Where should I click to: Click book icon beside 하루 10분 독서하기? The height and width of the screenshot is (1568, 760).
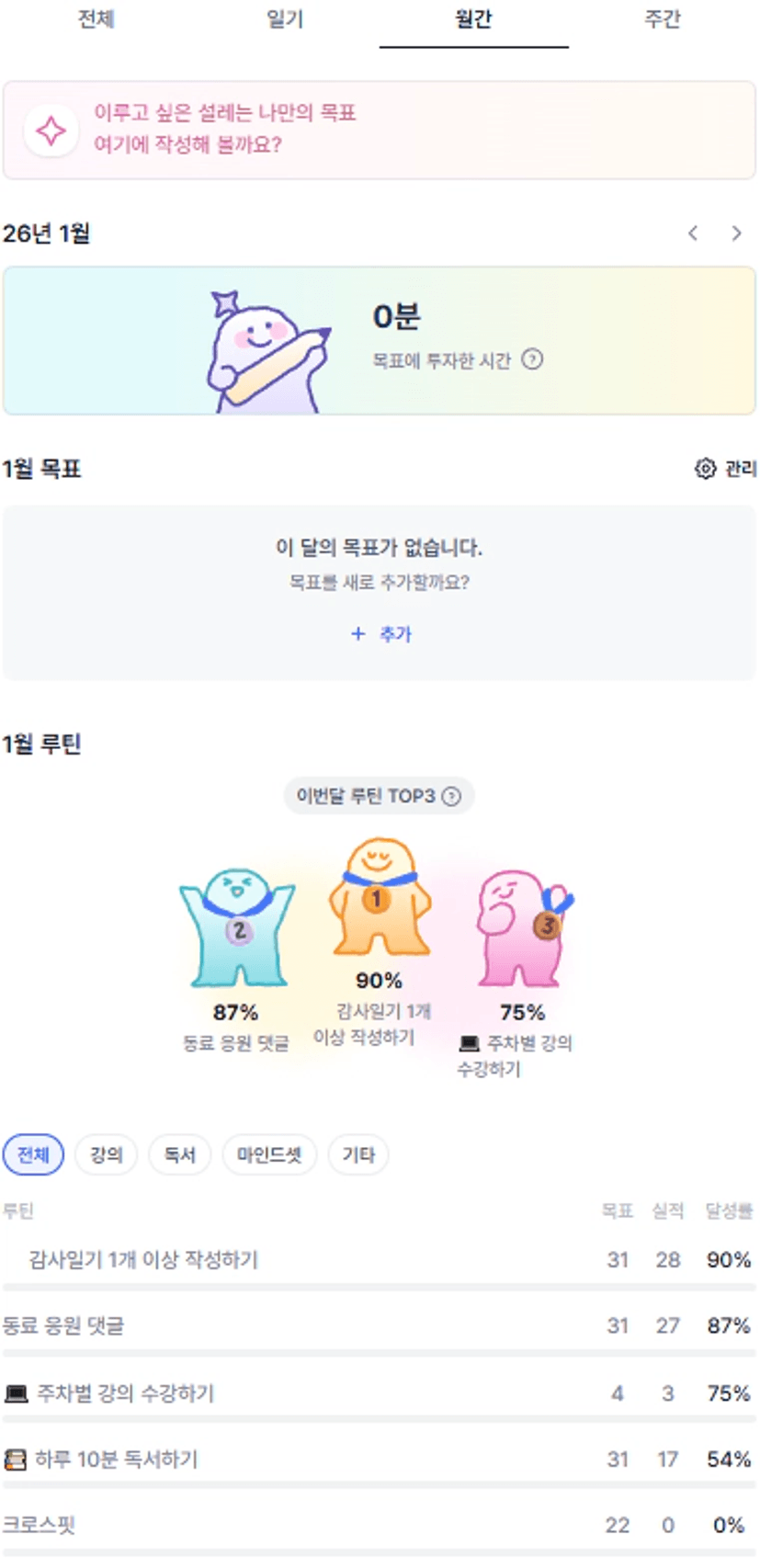pyautogui.click(x=15, y=1460)
